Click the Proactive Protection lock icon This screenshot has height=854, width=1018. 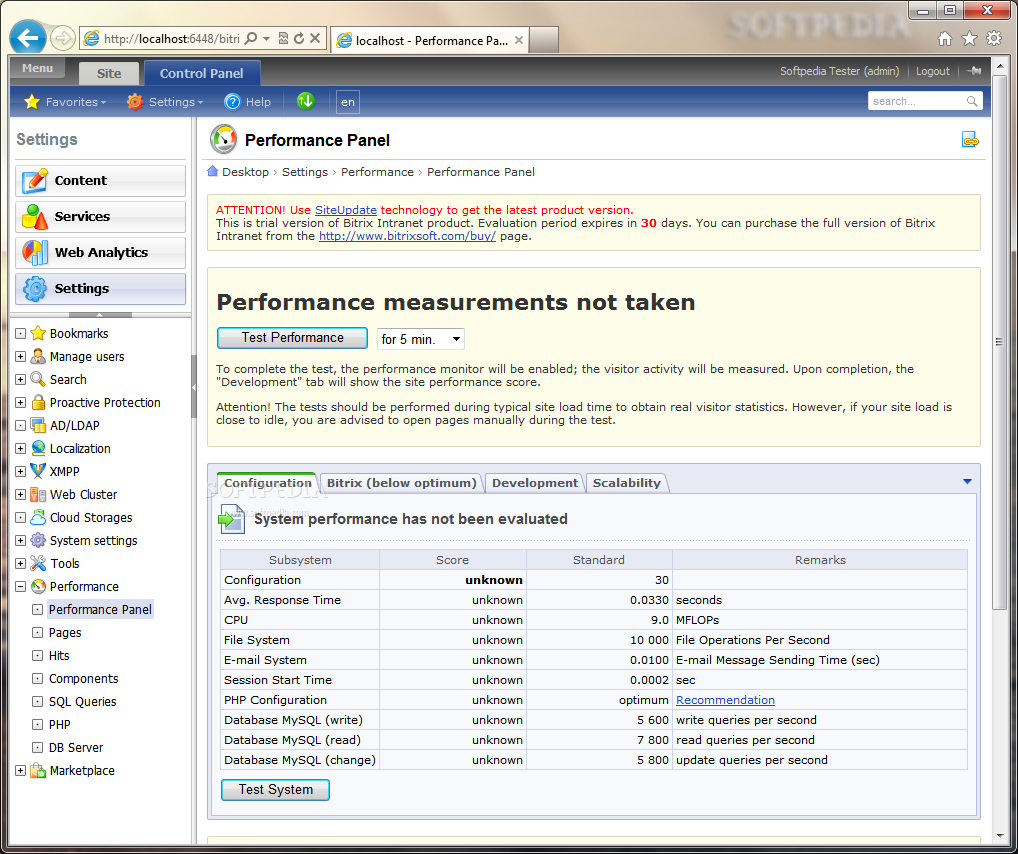tap(38, 403)
